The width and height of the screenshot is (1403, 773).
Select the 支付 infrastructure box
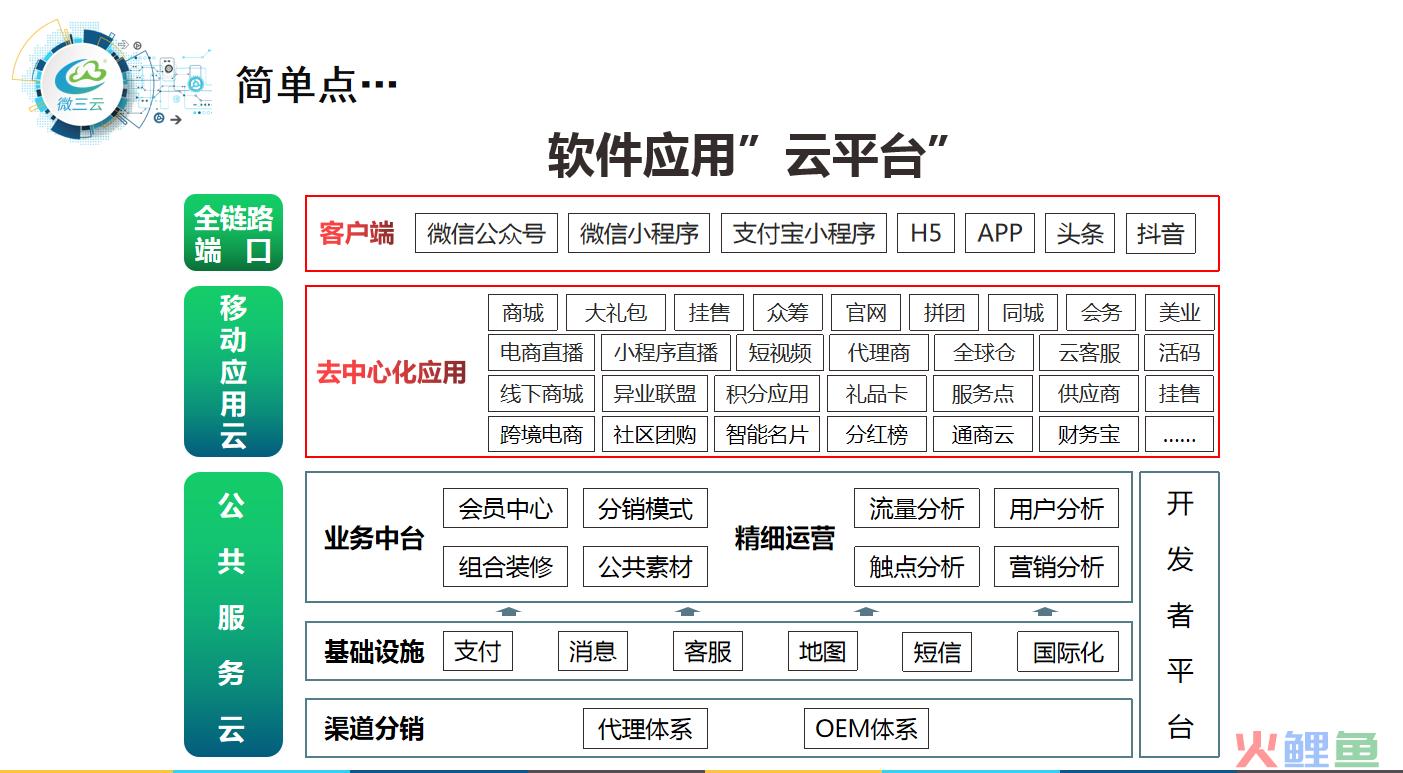point(478,651)
